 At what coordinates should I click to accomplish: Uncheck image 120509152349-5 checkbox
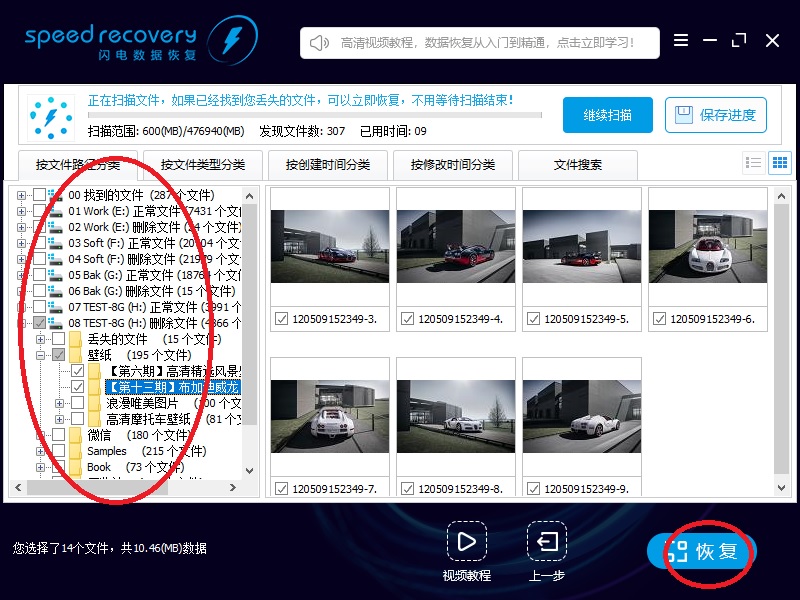(533, 319)
